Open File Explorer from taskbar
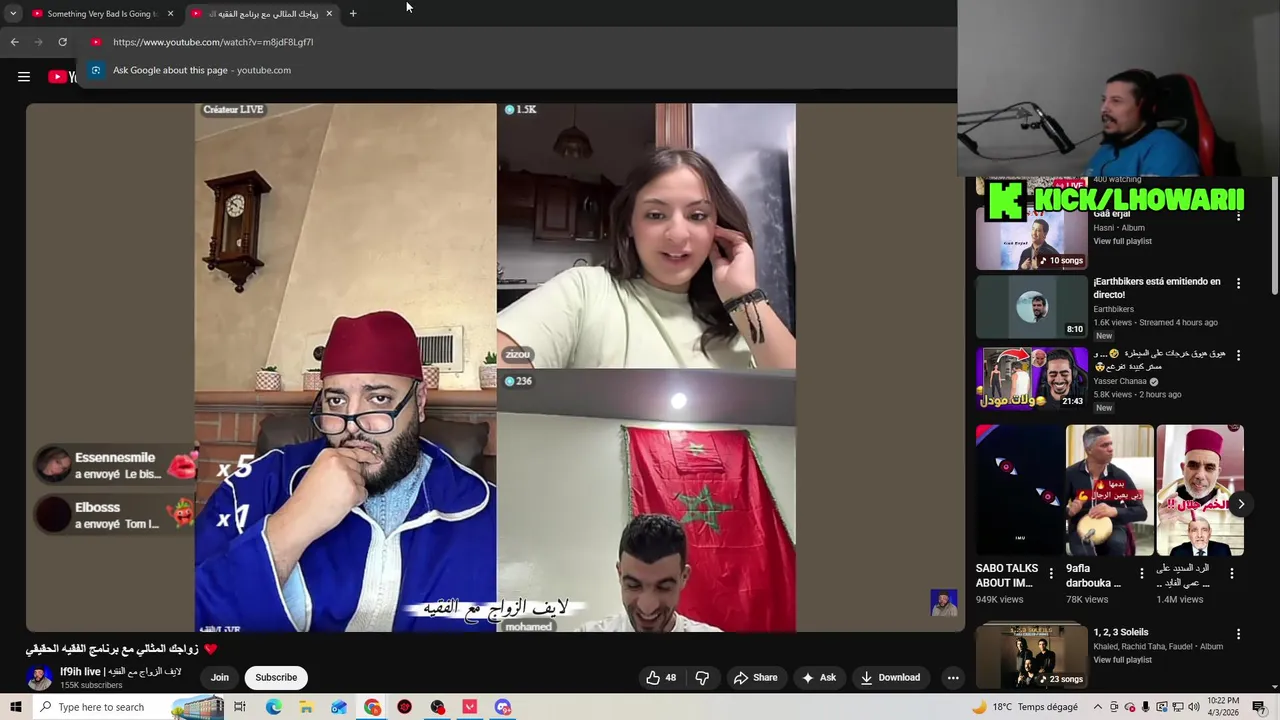This screenshot has width=1280, height=720. click(x=306, y=707)
